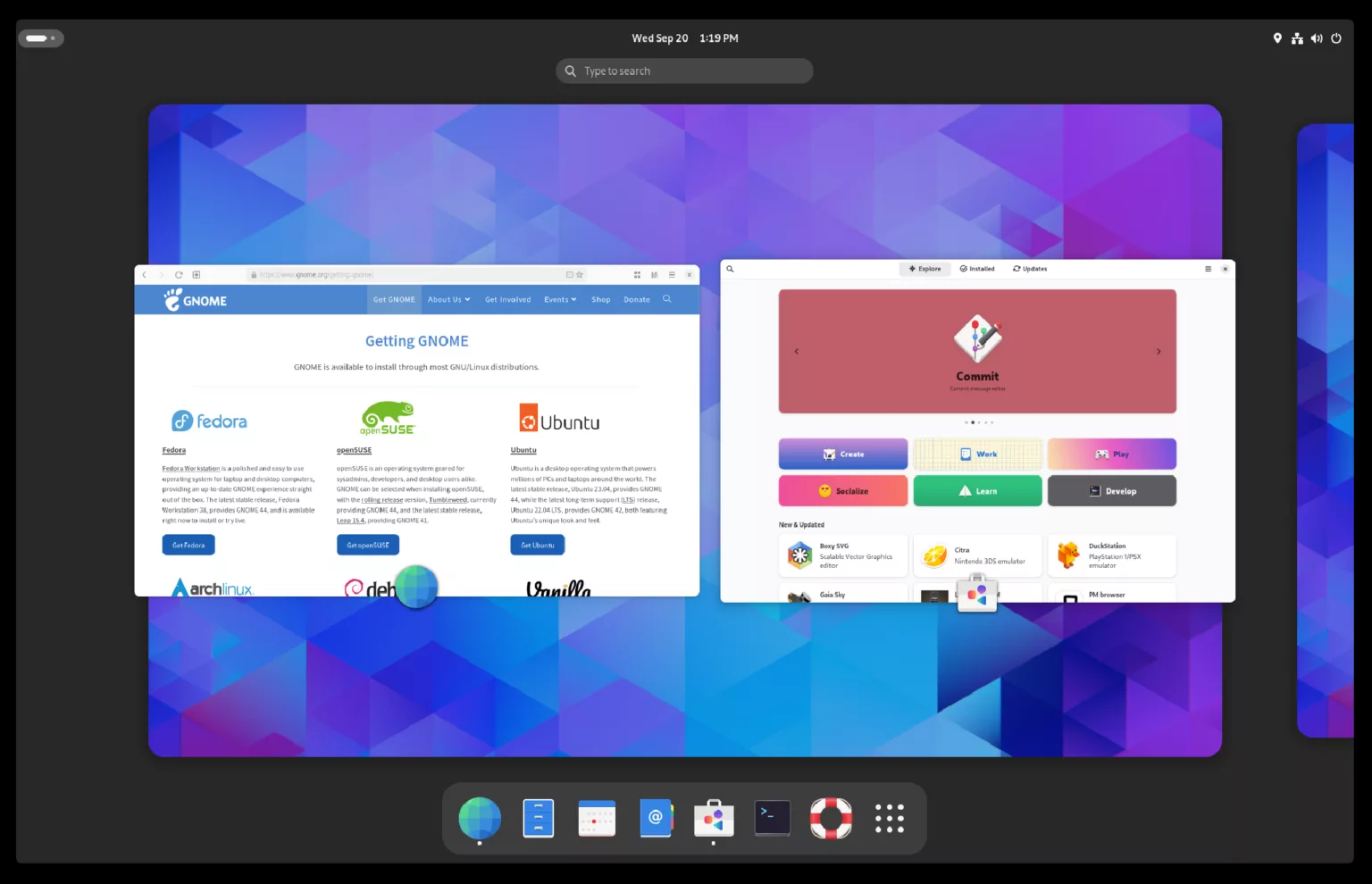Open Help lifebuoy icon in dash
Screen dimensions: 1372x884
click(831, 818)
